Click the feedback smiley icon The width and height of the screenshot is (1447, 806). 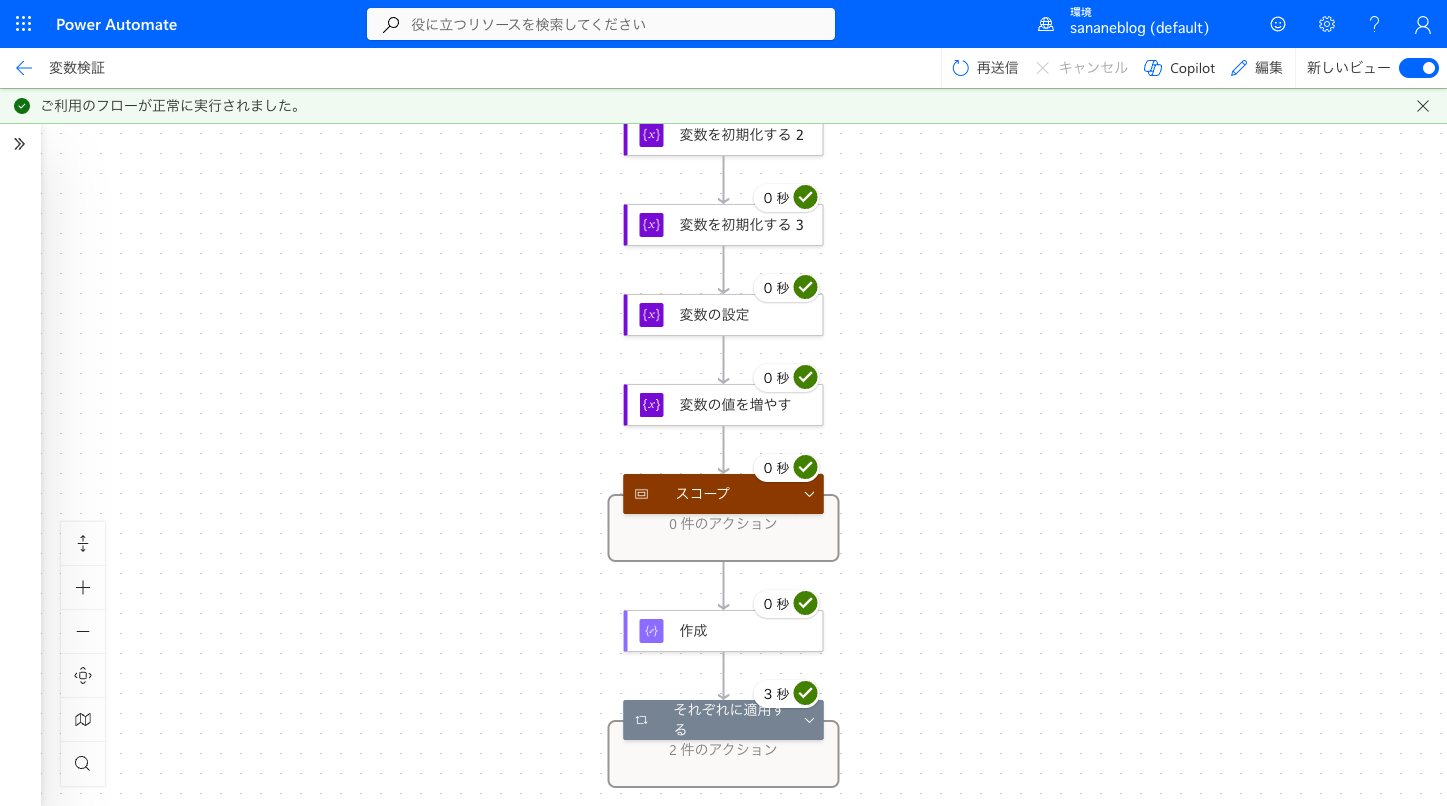1278,24
